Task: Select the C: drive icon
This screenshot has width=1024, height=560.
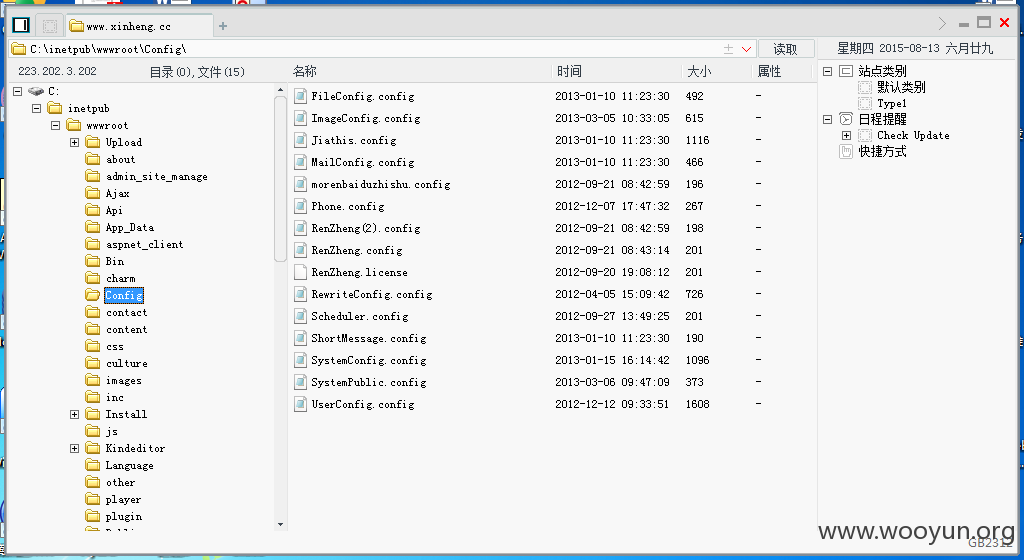Action: (36, 91)
